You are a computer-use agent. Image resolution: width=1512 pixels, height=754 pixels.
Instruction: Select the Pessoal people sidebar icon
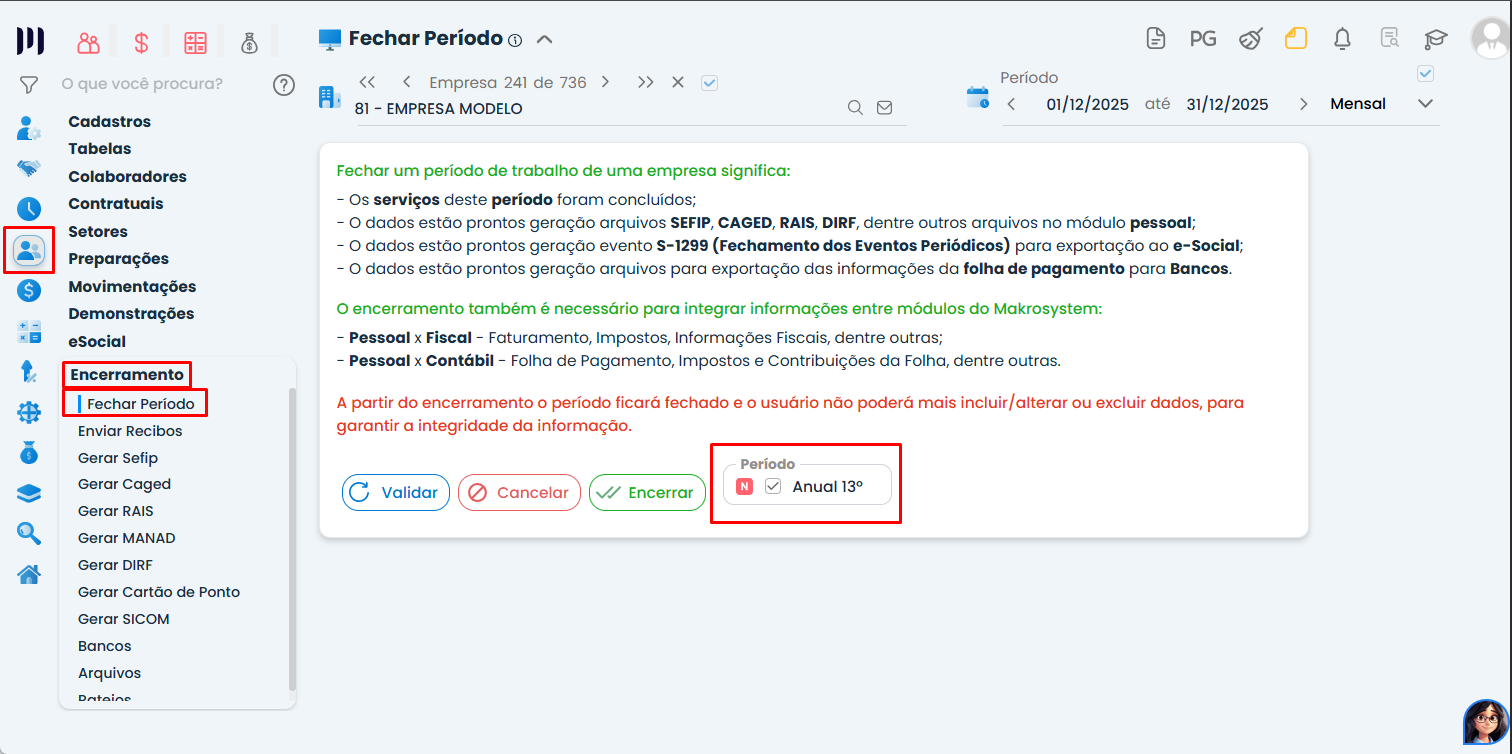click(x=29, y=250)
